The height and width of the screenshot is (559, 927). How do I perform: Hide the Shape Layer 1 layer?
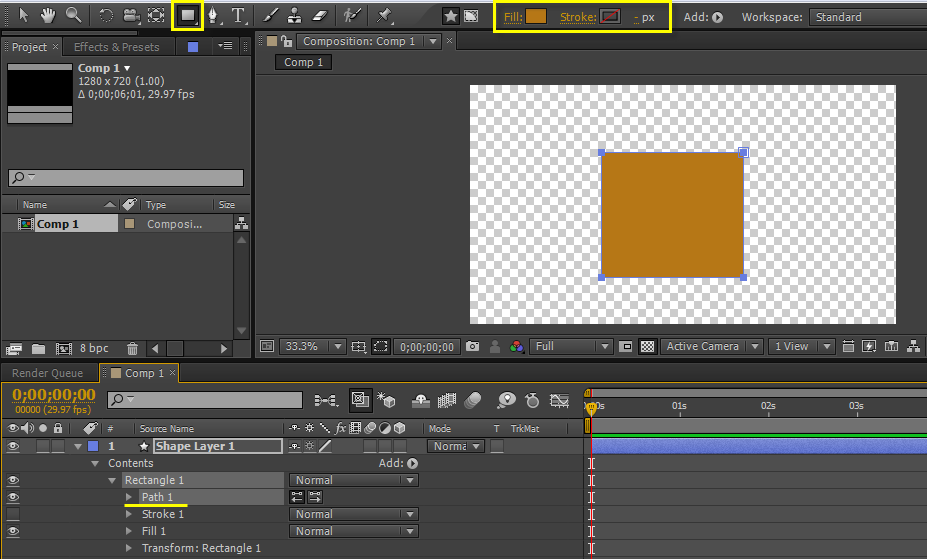(13, 446)
